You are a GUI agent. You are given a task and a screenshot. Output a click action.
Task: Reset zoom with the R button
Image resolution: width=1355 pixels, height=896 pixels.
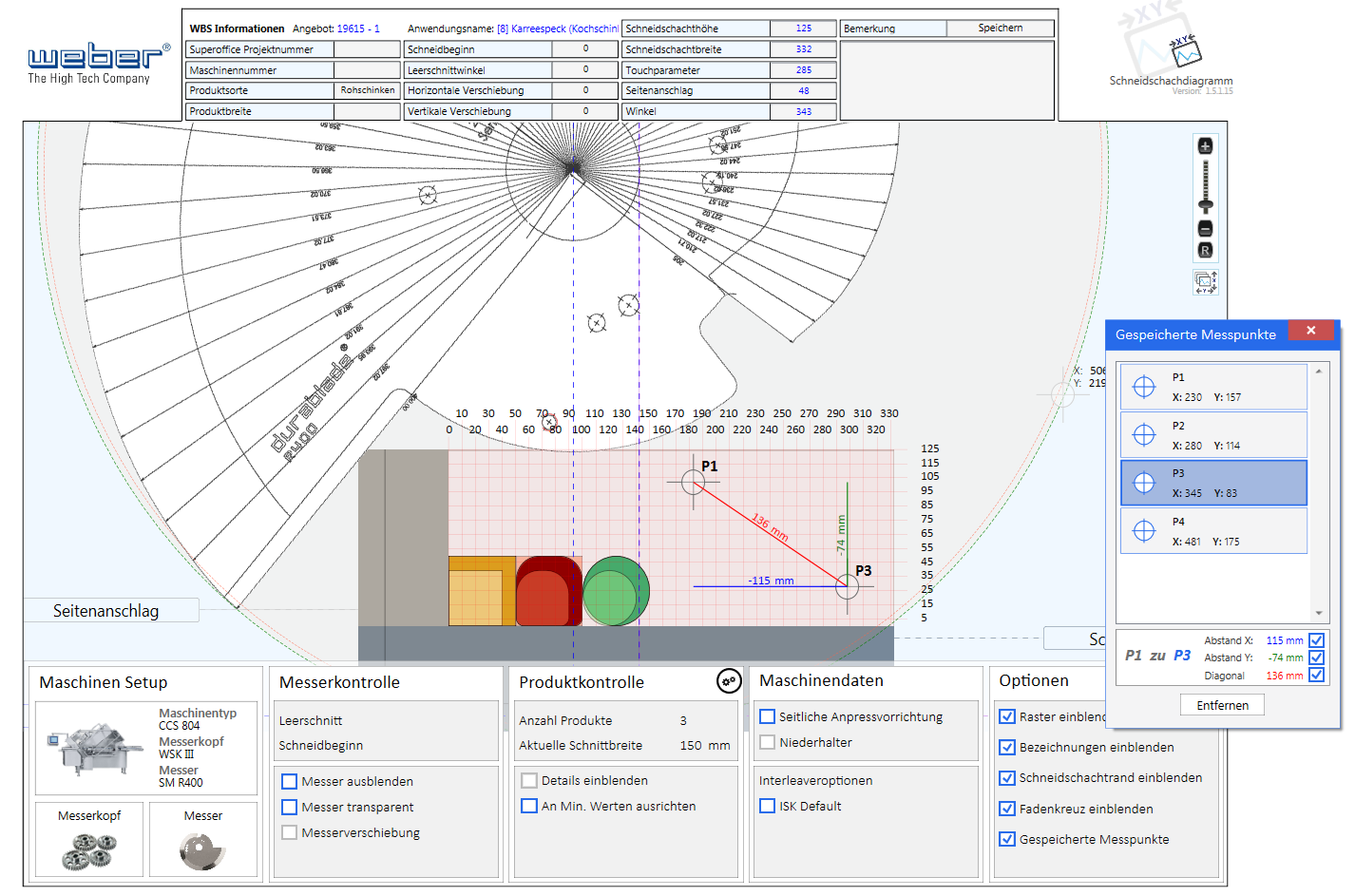click(1205, 251)
